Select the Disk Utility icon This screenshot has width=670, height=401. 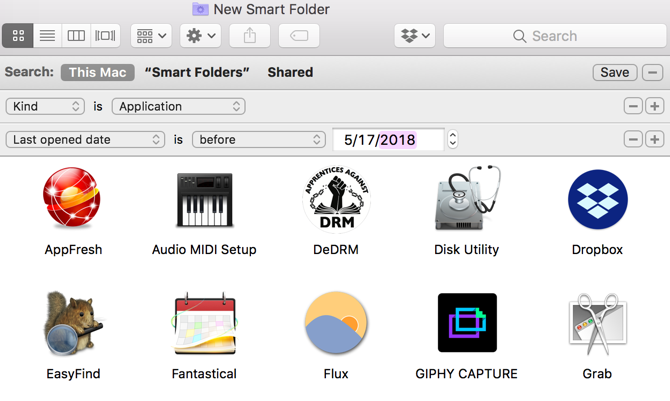pyautogui.click(x=467, y=198)
